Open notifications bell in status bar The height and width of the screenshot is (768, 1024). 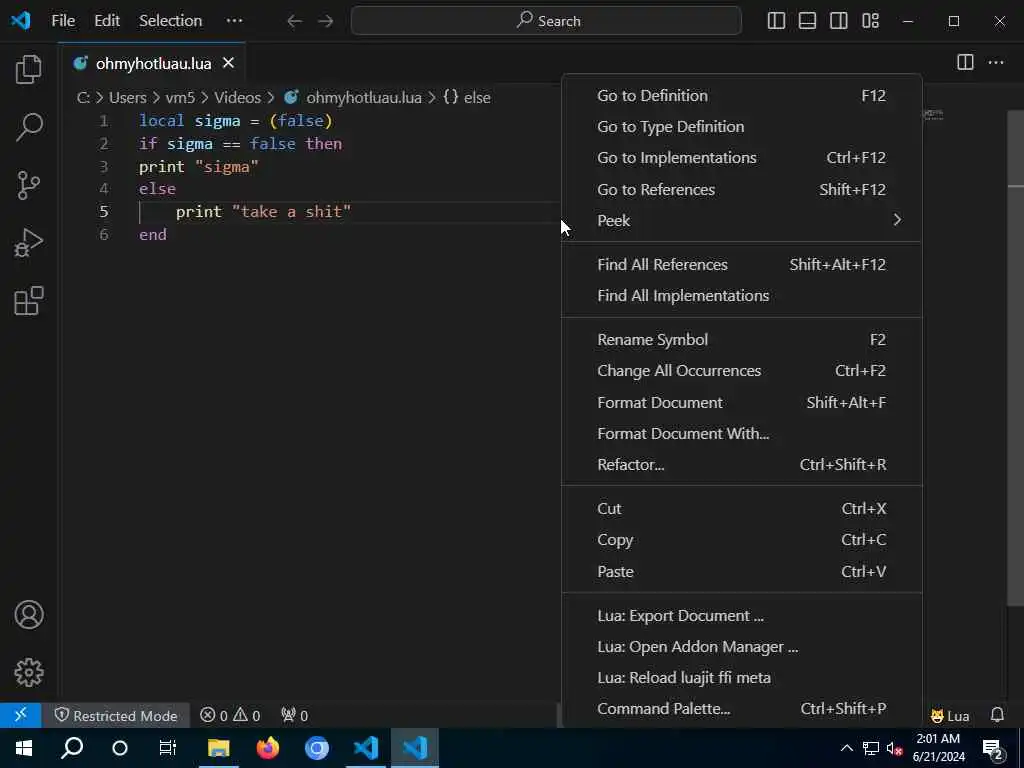pyautogui.click(x=997, y=715)
